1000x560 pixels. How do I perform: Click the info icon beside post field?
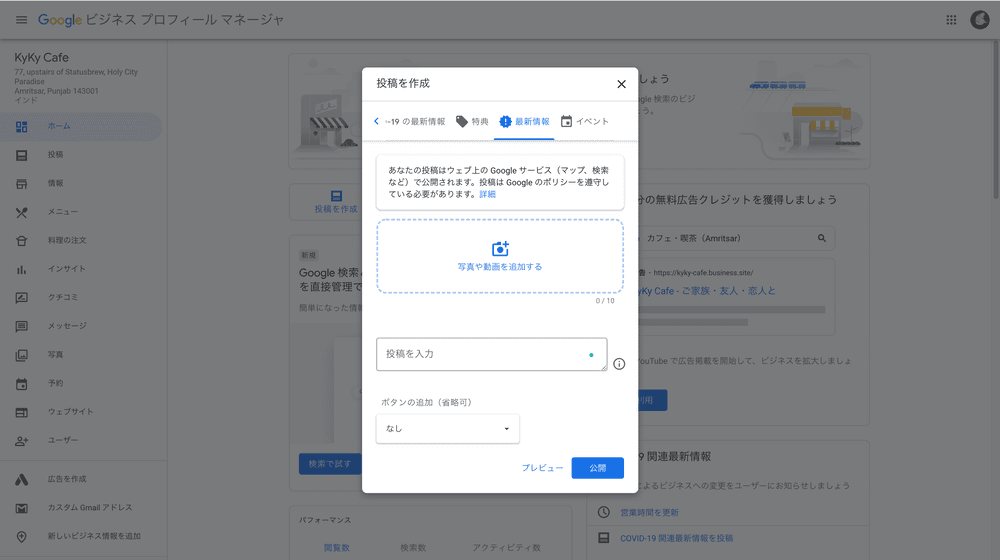point(619,364)
